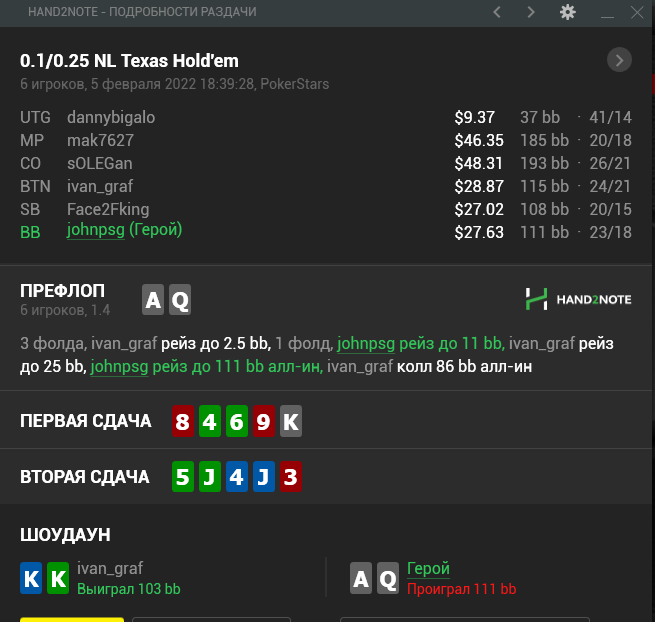
Task: Click the Герой link in showdown
Action: tap(428, 569)
